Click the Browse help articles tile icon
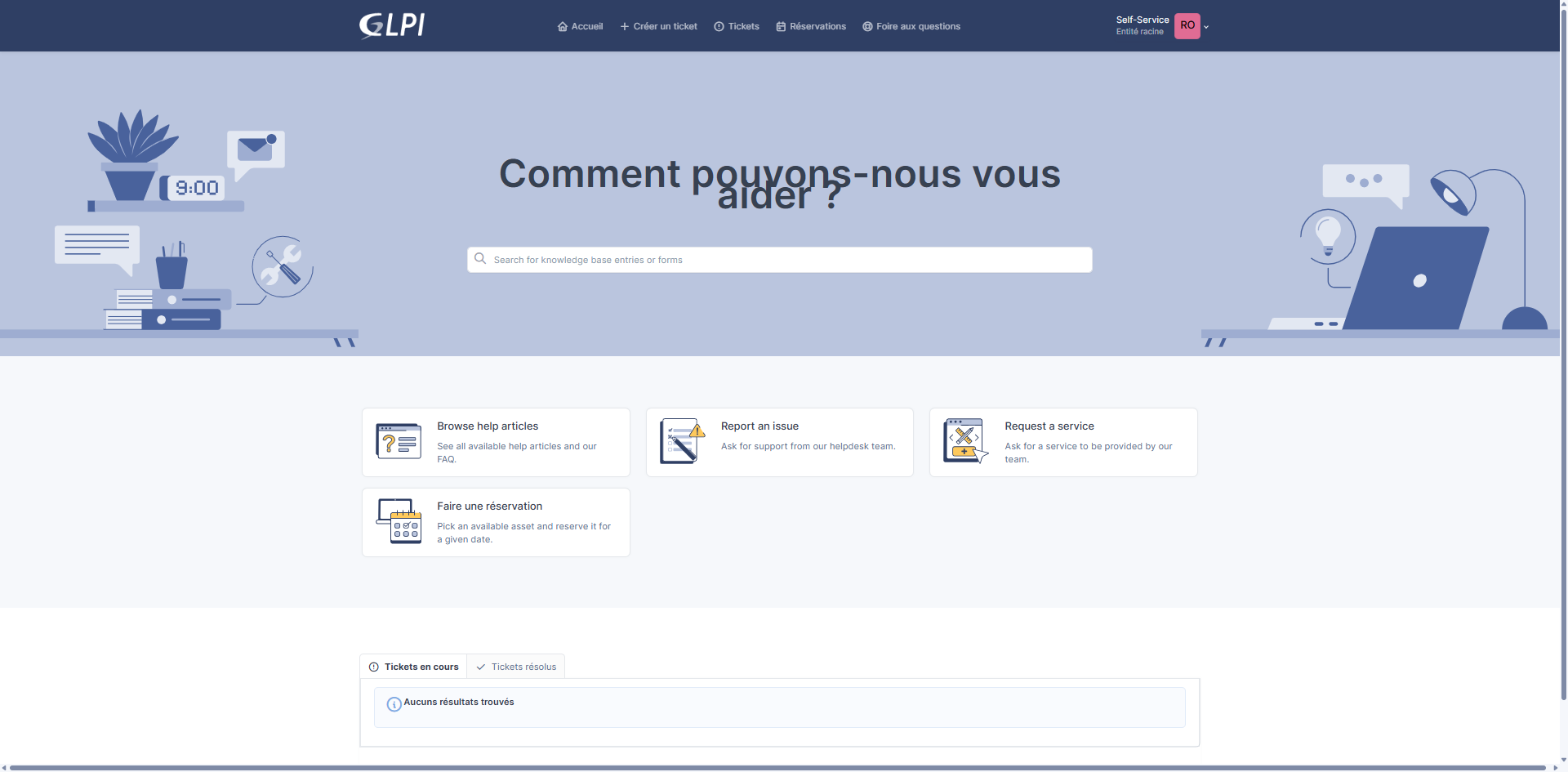The width and height of the screenshot is (1568, 772). (x=399, y=441)
